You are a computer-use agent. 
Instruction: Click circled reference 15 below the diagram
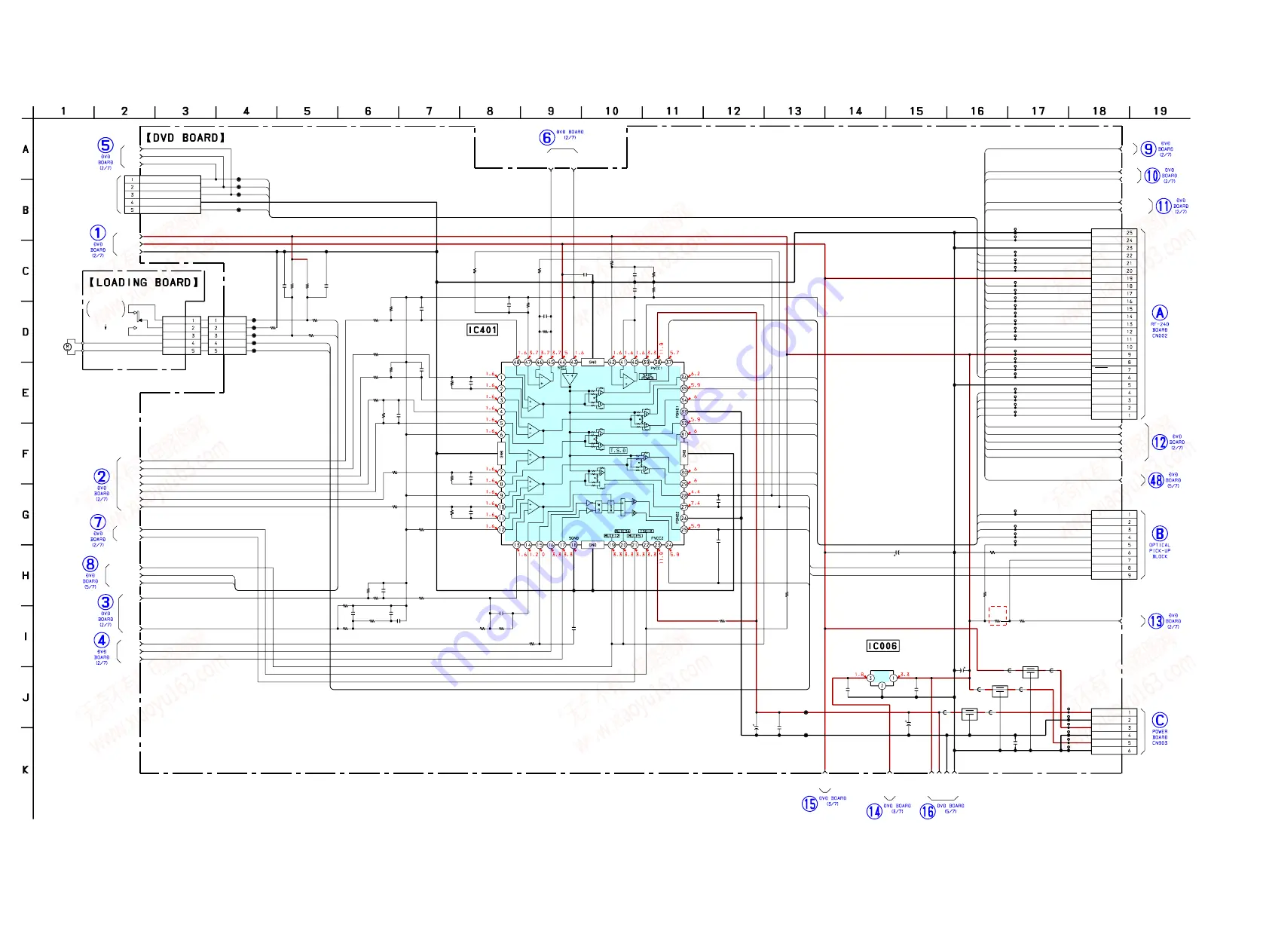pyautogui.click(x=809, y=804)
